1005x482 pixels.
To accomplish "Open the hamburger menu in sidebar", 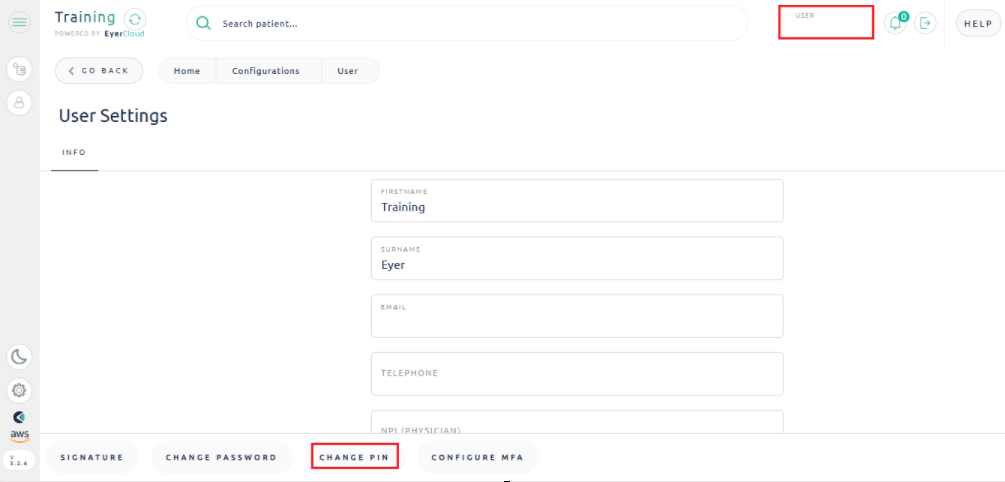I will tap(20, 22).
